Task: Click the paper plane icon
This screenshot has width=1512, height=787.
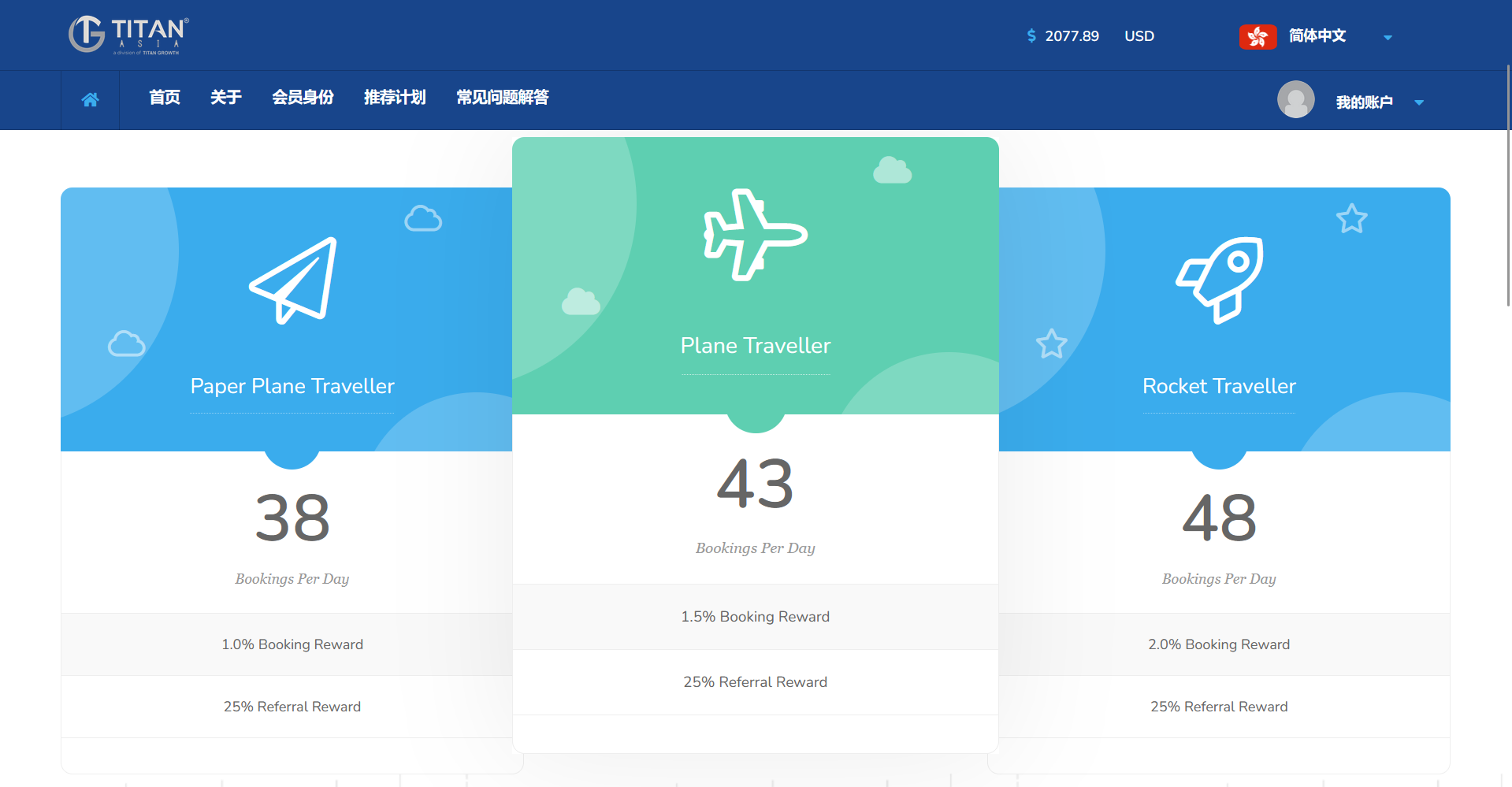Action: (293, 280)
